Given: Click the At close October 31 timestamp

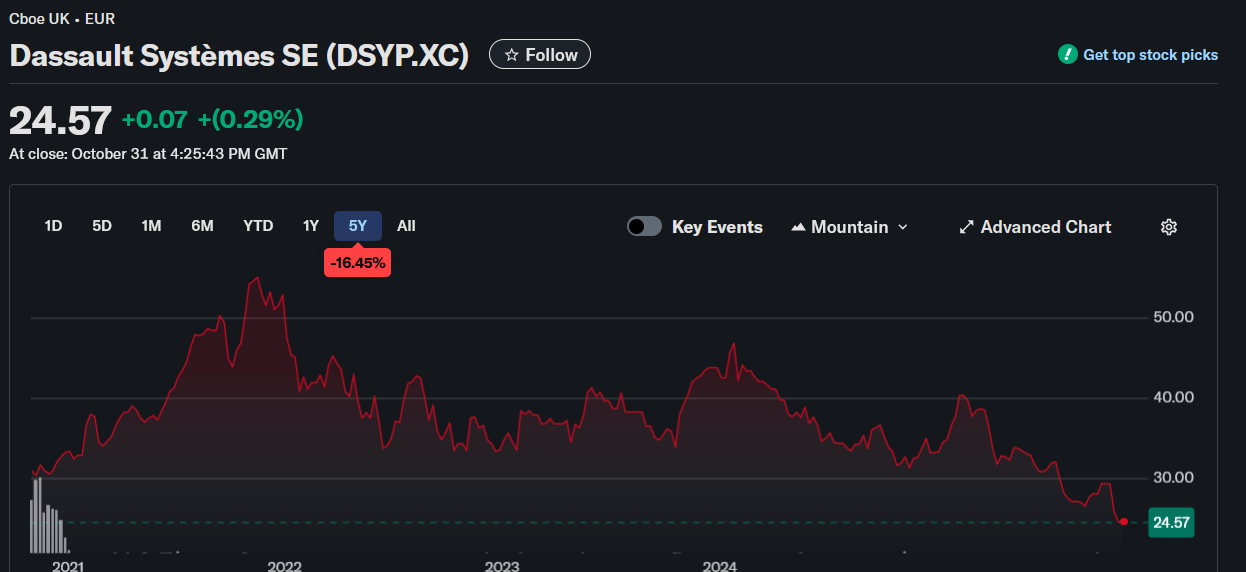Looking at the screenshot, I should pyautogui.click(x=148, y=154).
